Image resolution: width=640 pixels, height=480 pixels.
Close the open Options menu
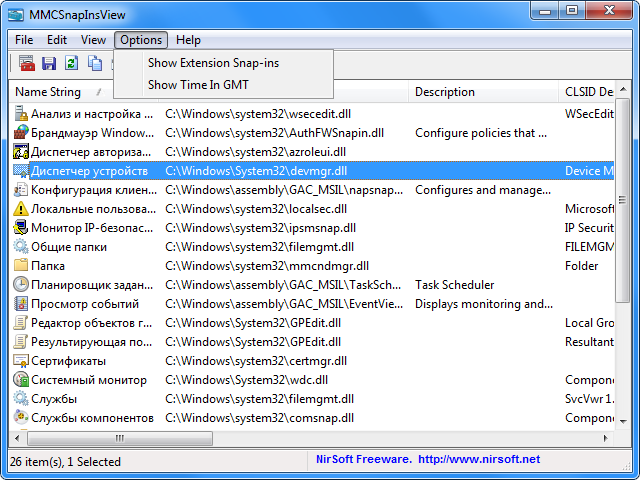coord(141,40)
